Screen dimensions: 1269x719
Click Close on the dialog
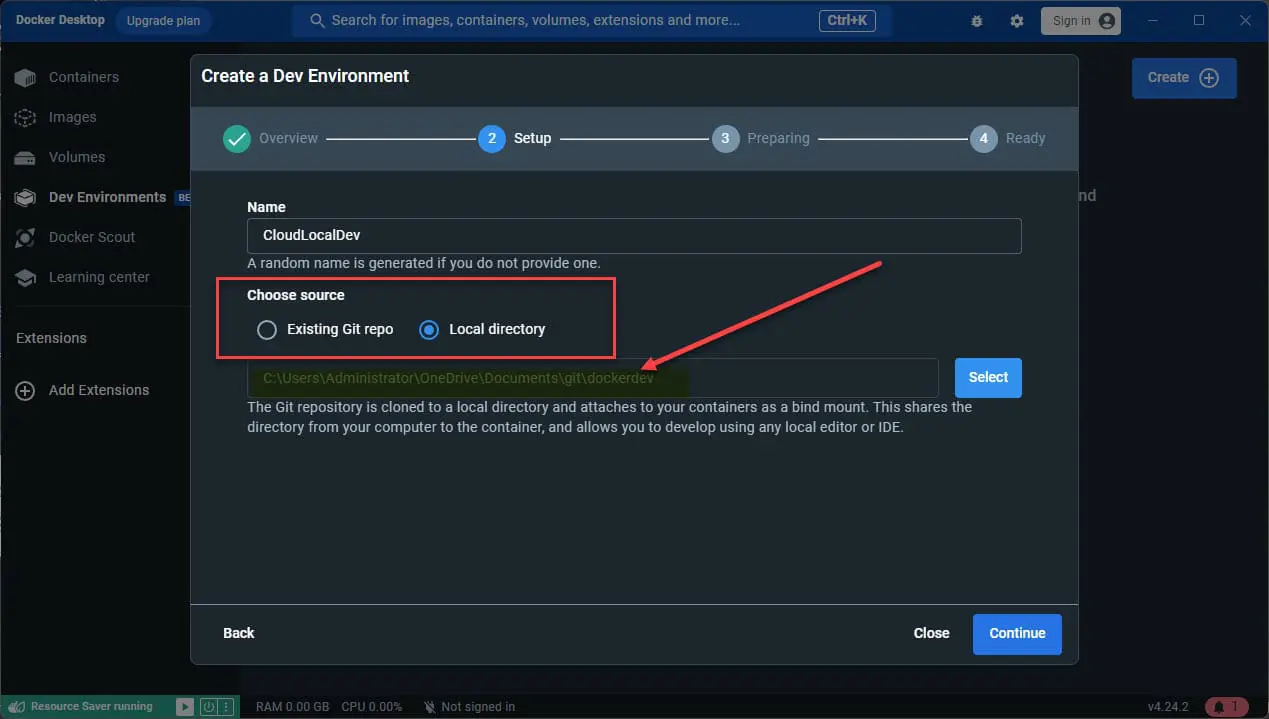click(x=931, y=633)
